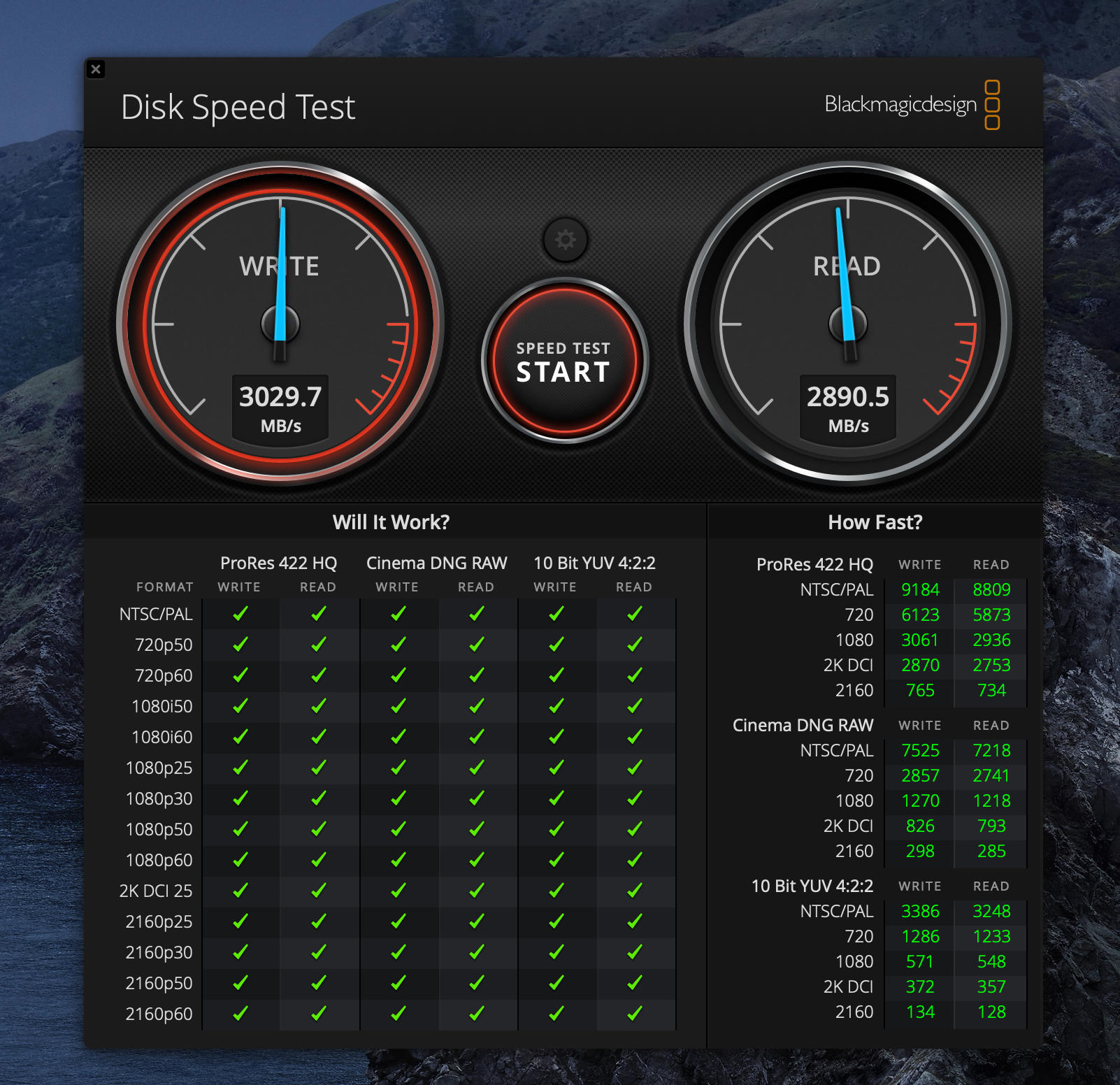The height and width of the screenshot is (1085, 1120).
Task: Click the value 8809 in How Fast
Action: pos(991,590)
